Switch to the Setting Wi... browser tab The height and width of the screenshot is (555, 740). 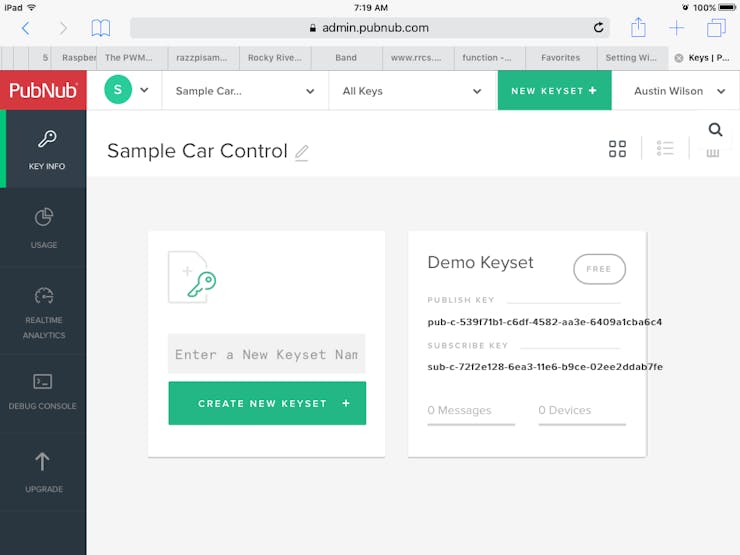tap(632, 58)
